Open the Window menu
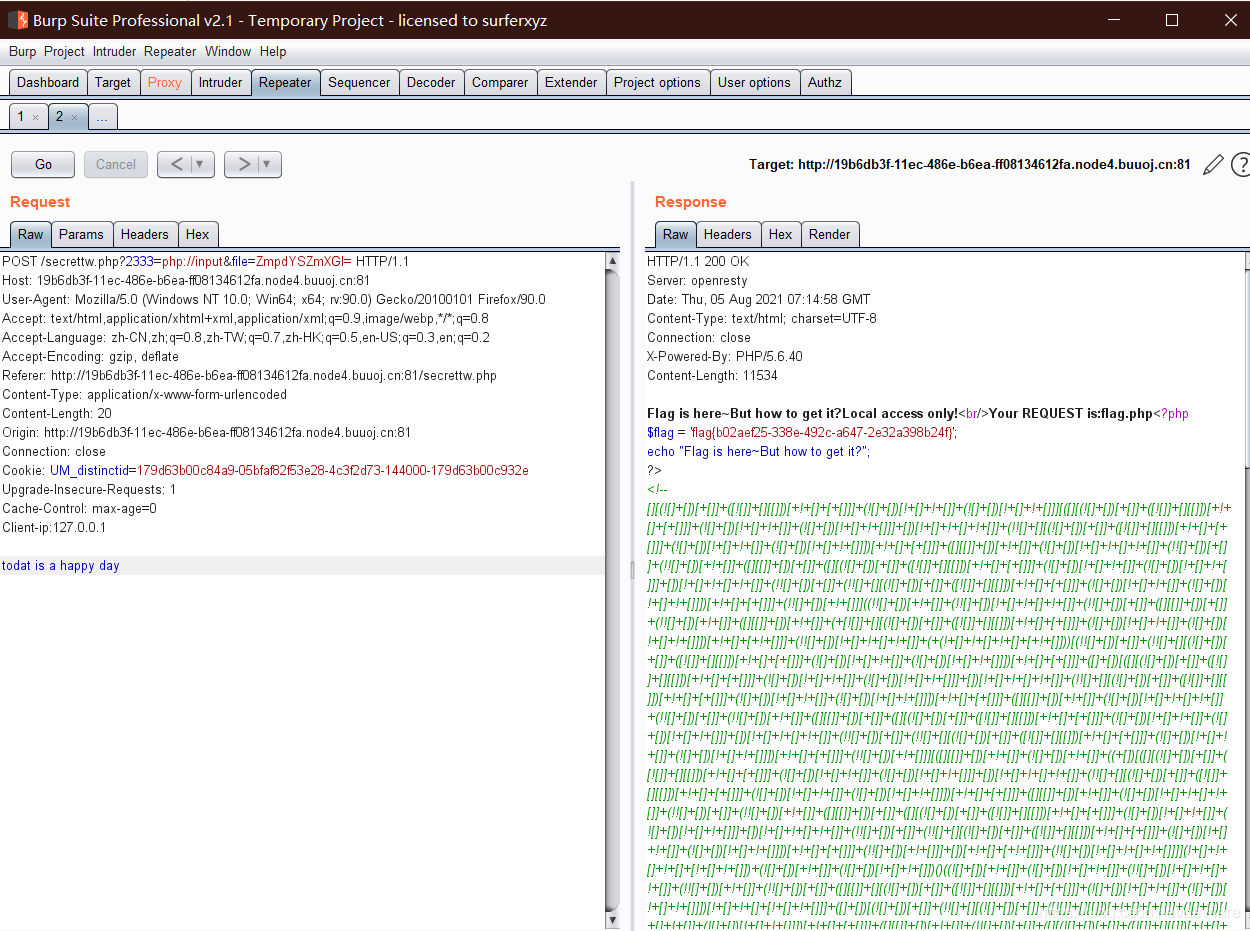This screenshot has height=931, width=1250. point(228,51)
